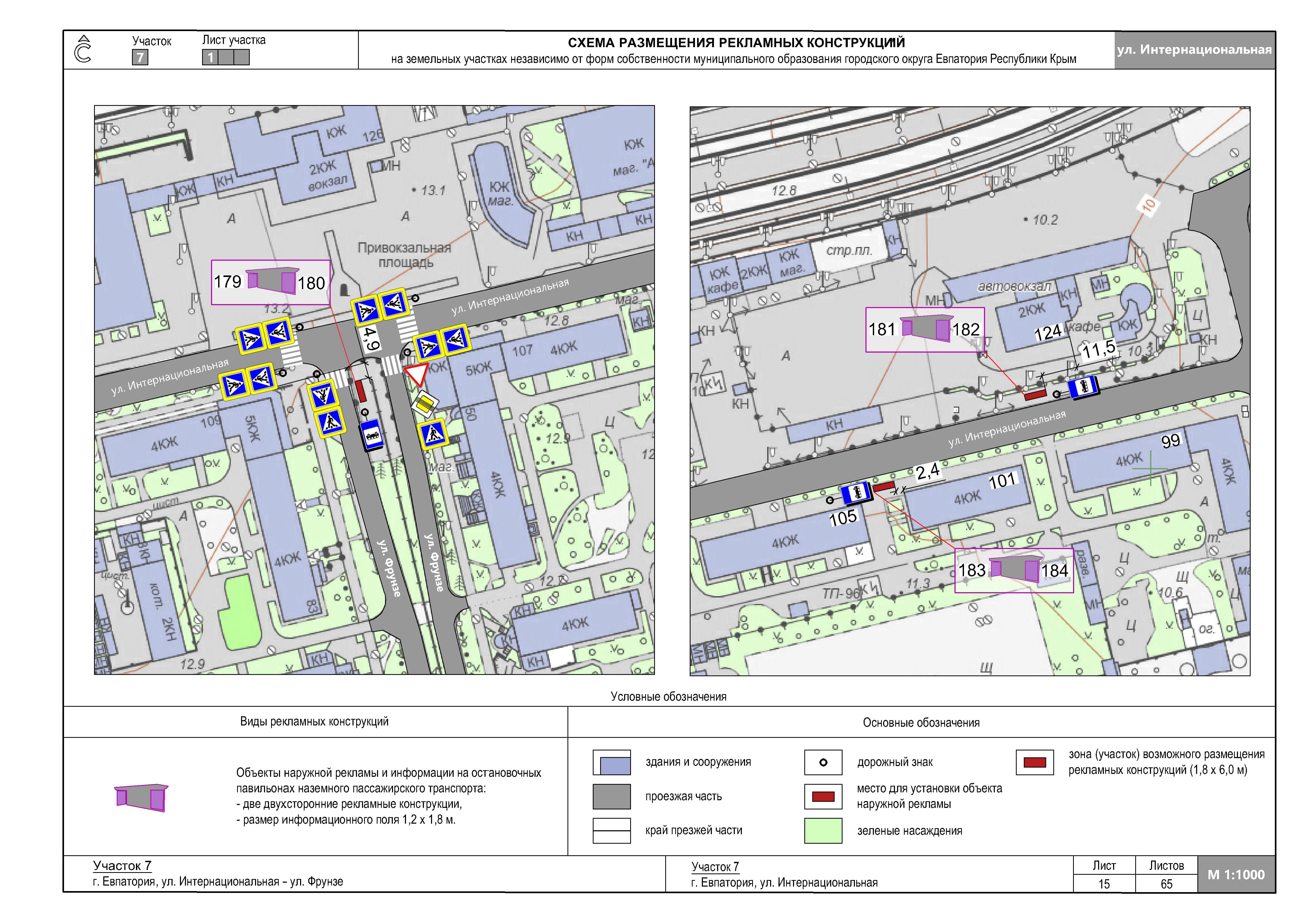
Task: Click the 'Виды рекламных конструкций' heading
Action: coord(314,721)
